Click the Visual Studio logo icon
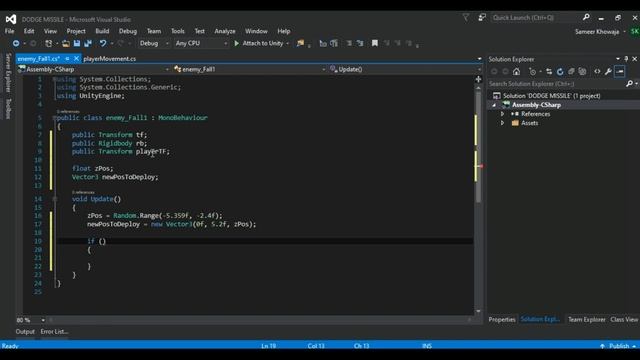640x360 pixels. pyautogui.click(x=11, y=19)
